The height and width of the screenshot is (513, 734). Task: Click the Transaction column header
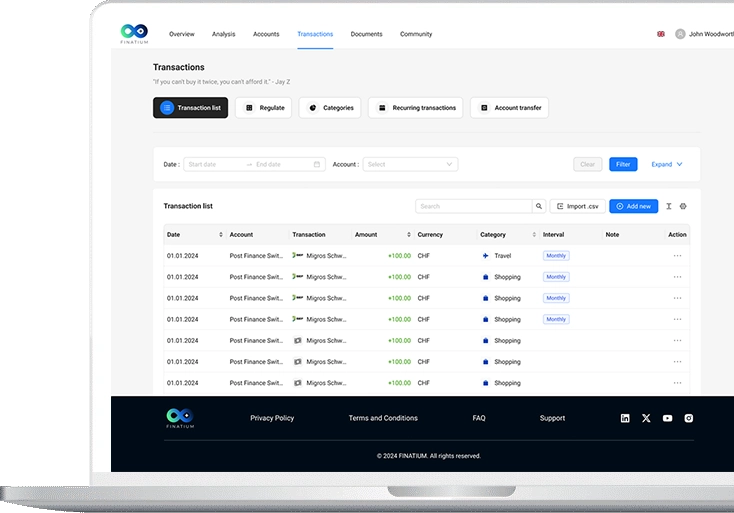tap(309, 235)
